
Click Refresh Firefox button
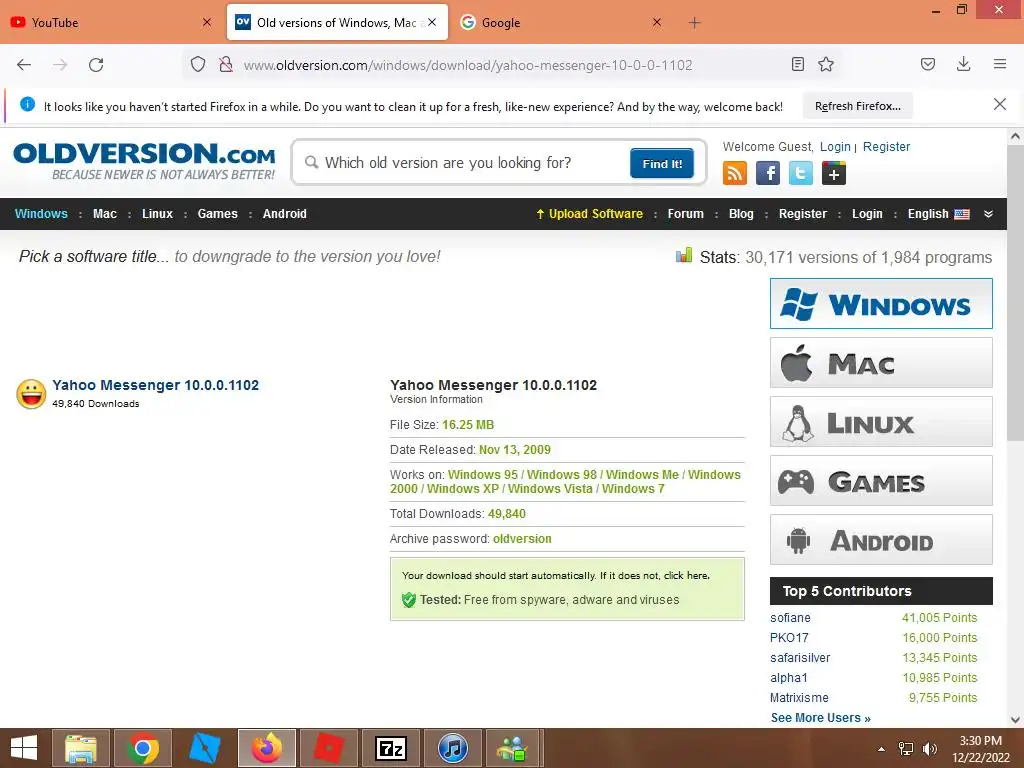(857, 106)
